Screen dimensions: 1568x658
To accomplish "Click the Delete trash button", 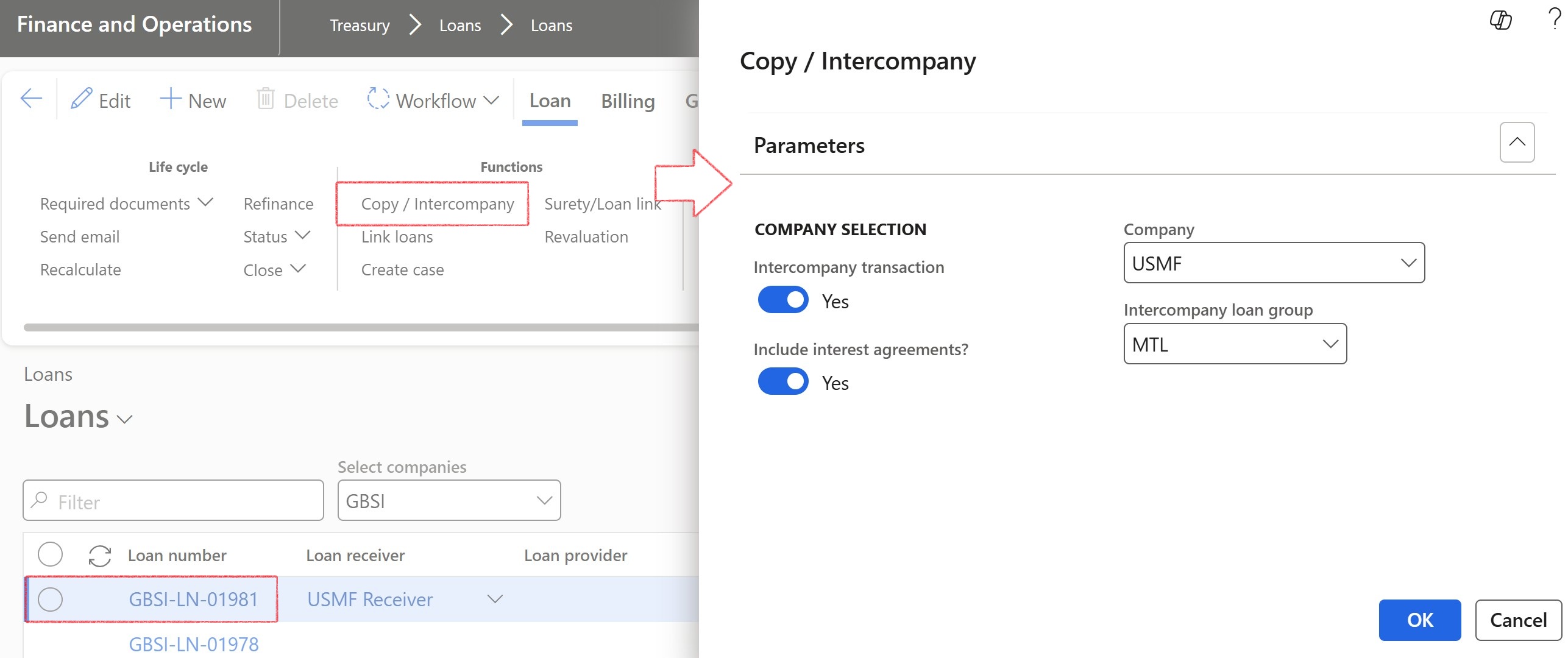I will click(297, 100).
